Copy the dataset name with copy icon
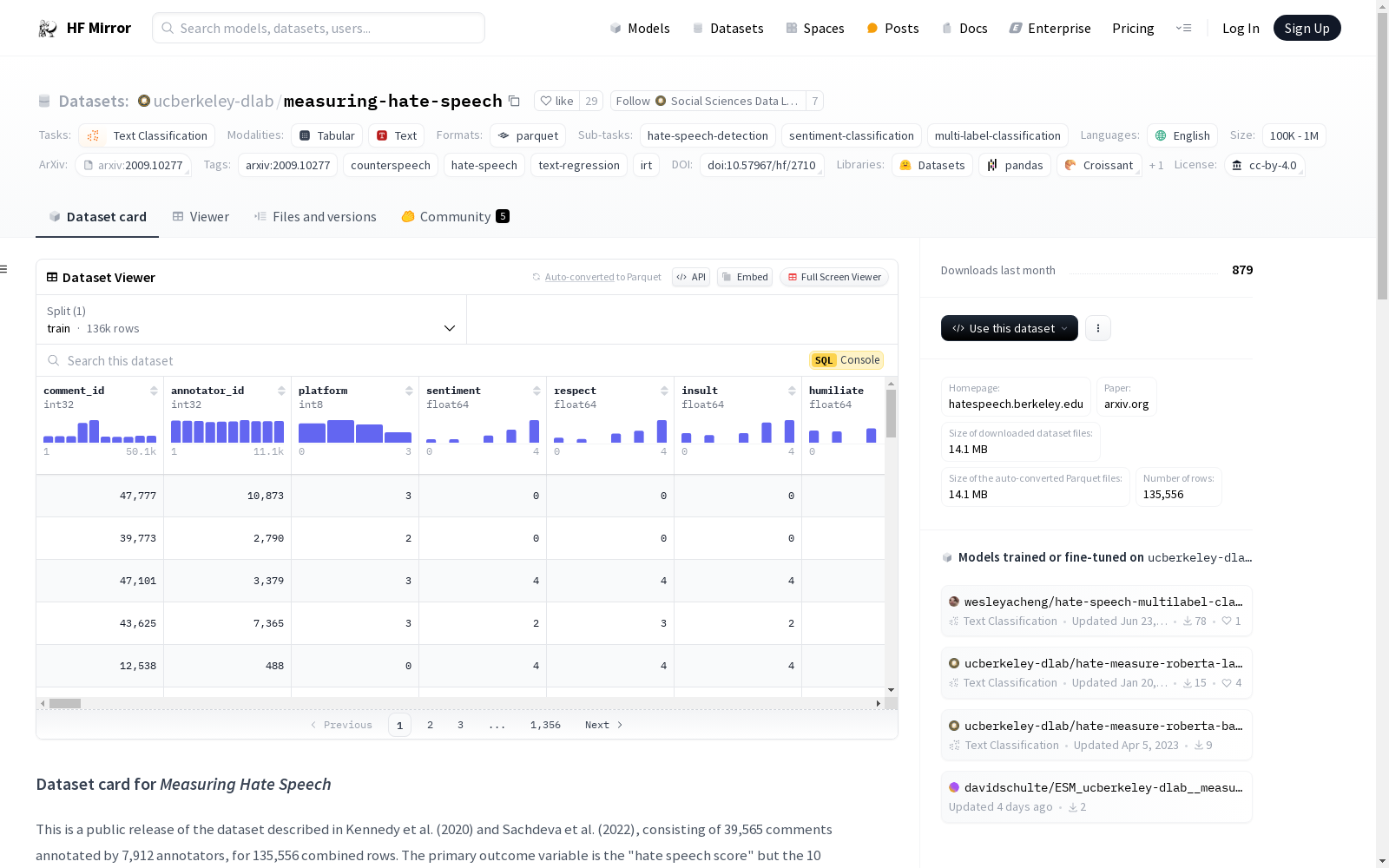Viewport: 1389px width, 868px height. pyautogui.click(x=514, y=101)
